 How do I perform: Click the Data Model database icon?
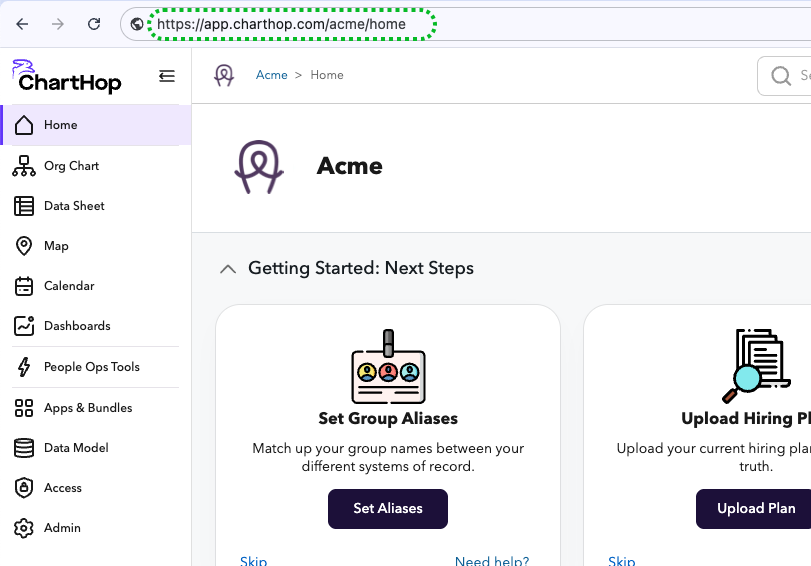[x=24, y=448]
